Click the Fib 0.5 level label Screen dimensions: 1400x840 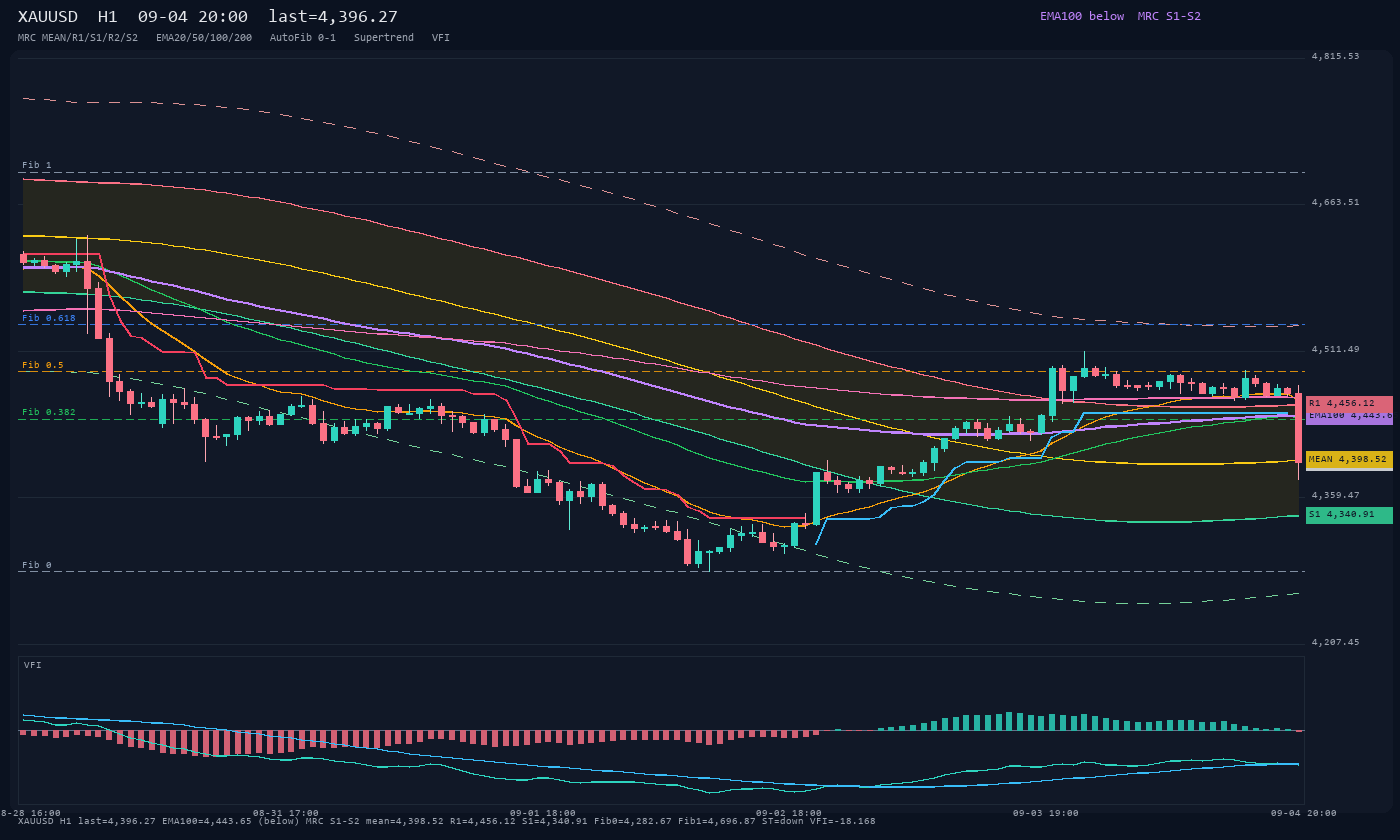43,365
